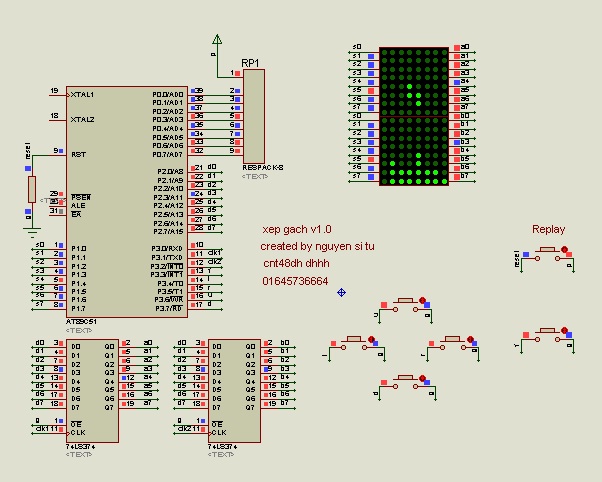Viewport: 602px width, 482px height.
Task: Click the P2.0/A8 pin label
Action: coord(170,171)
